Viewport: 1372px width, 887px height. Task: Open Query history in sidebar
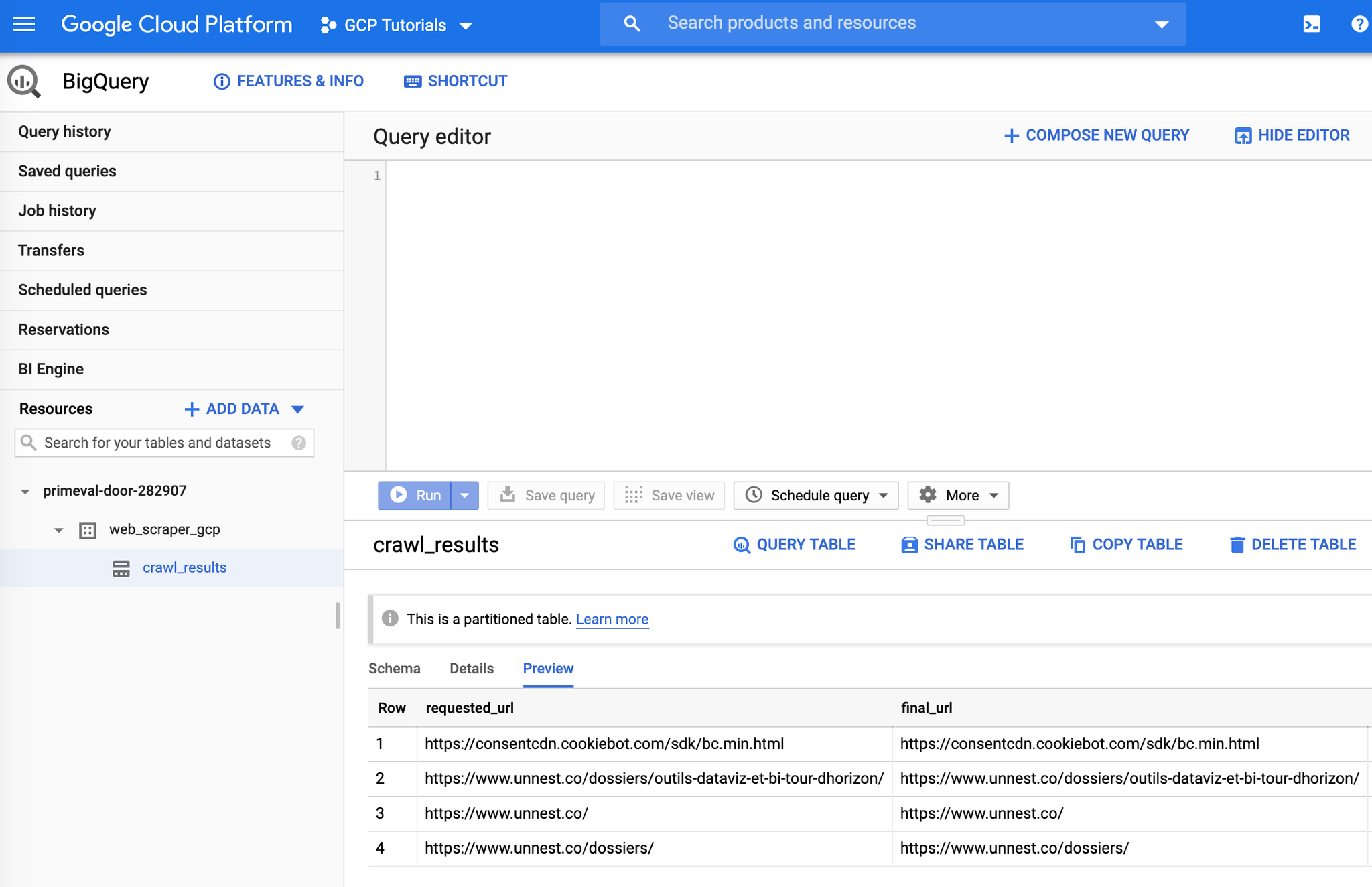coord(171,132)
